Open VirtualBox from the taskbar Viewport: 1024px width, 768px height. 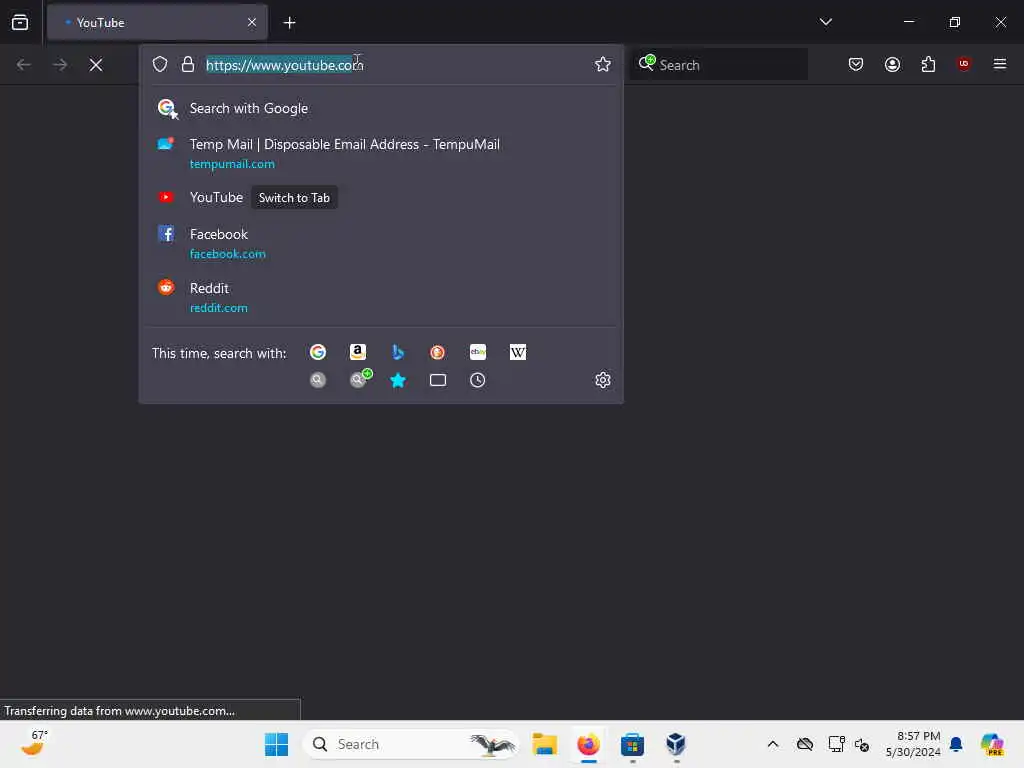coord(676,744)
